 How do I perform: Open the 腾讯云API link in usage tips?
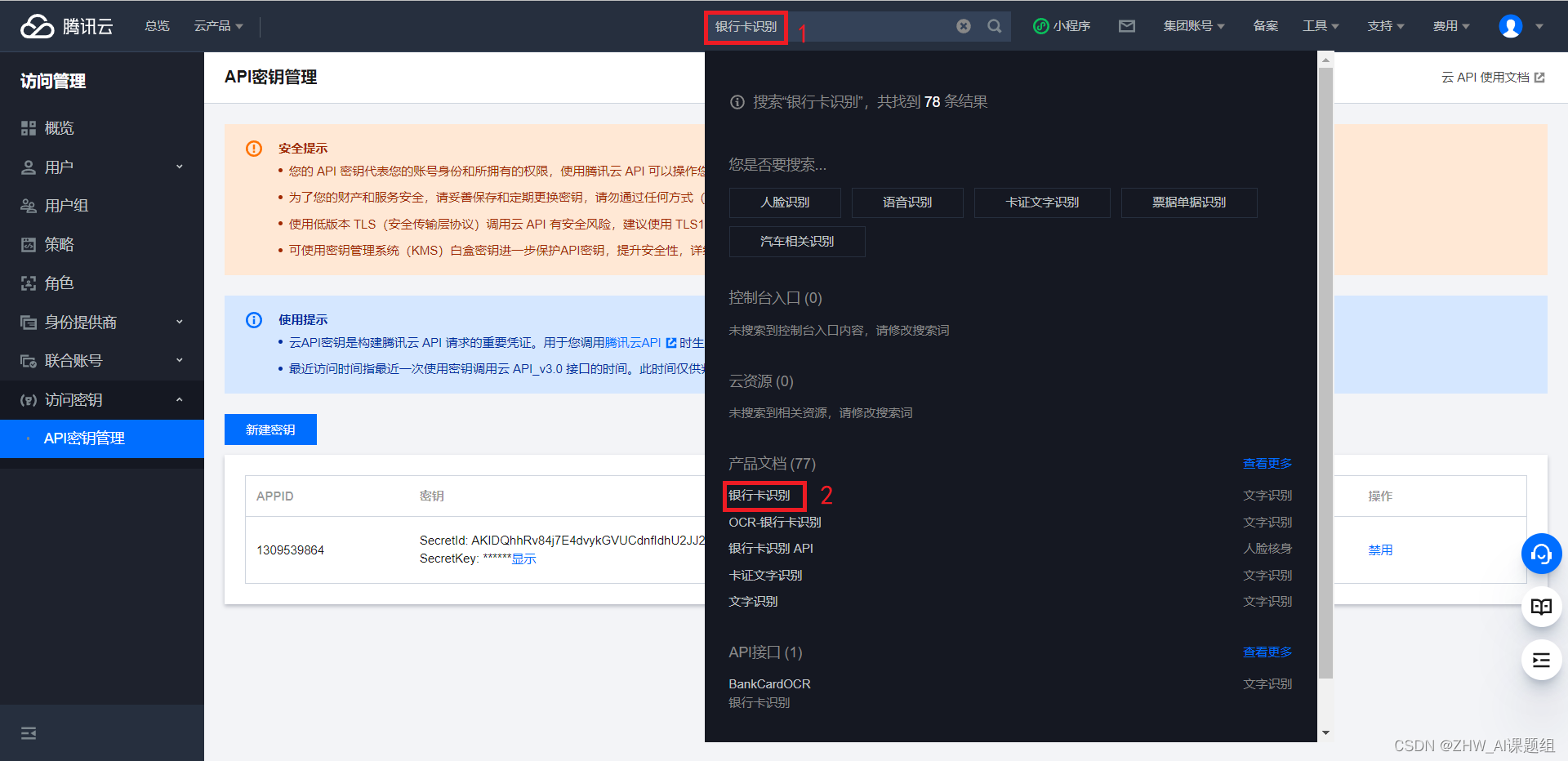[x=640, y=343]
